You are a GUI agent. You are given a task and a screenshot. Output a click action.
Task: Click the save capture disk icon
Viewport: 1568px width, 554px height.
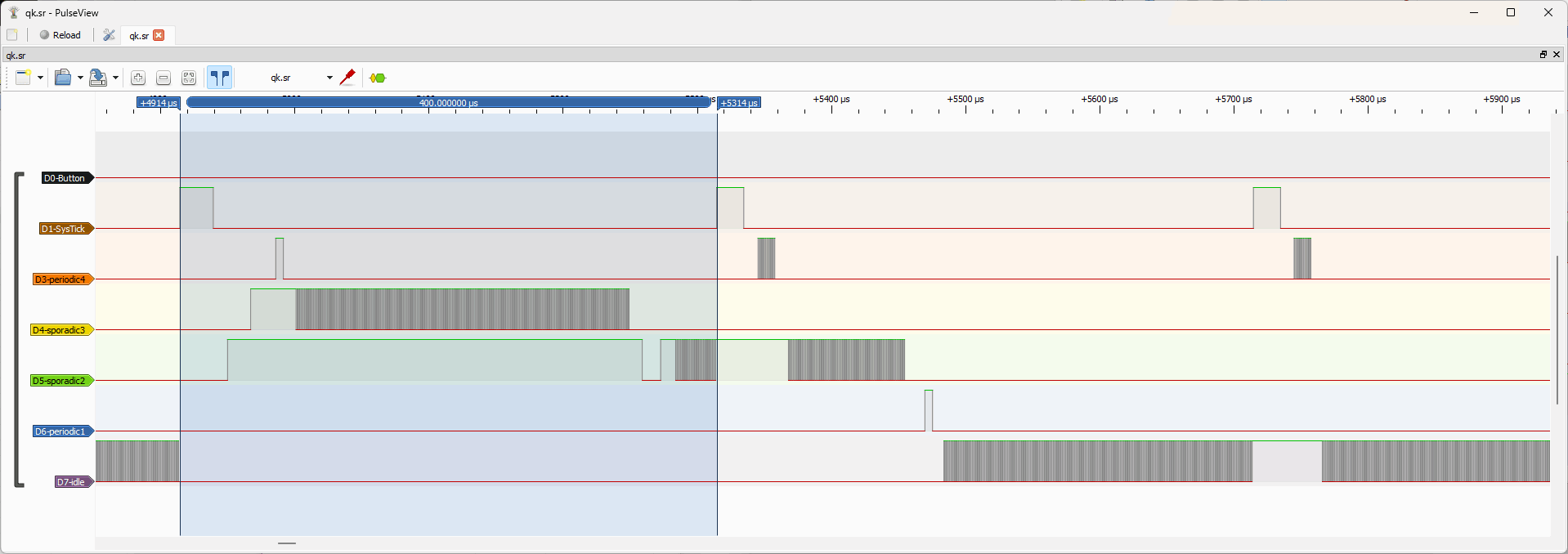click(x=97, y=78)
